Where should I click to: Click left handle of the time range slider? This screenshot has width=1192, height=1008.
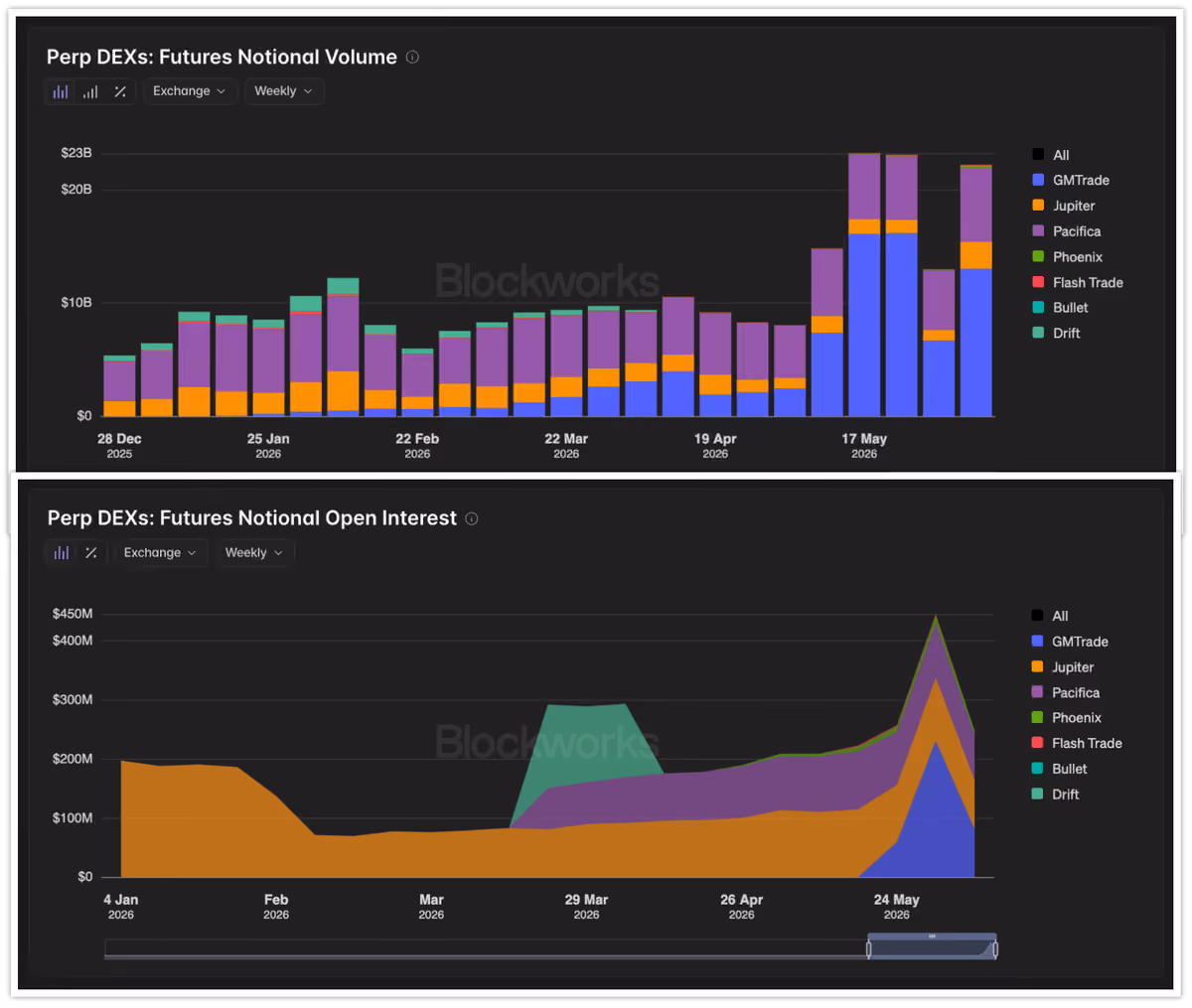[x=869, y=949]
